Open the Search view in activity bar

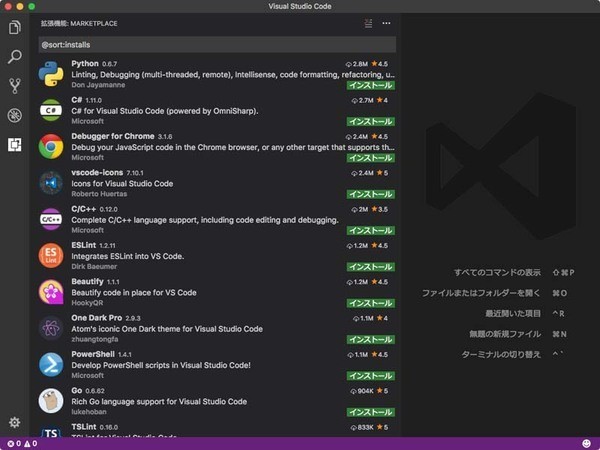pos(15,57)
